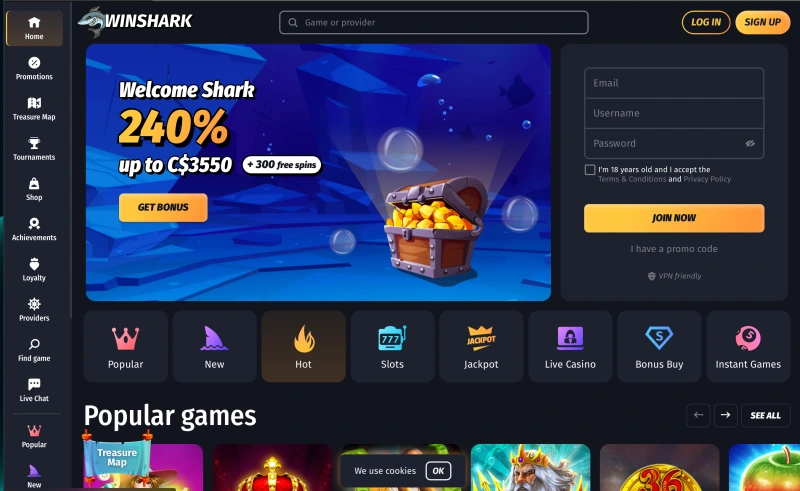Open the Loyalty program icon
800x491 pixels.
[34, 264]
